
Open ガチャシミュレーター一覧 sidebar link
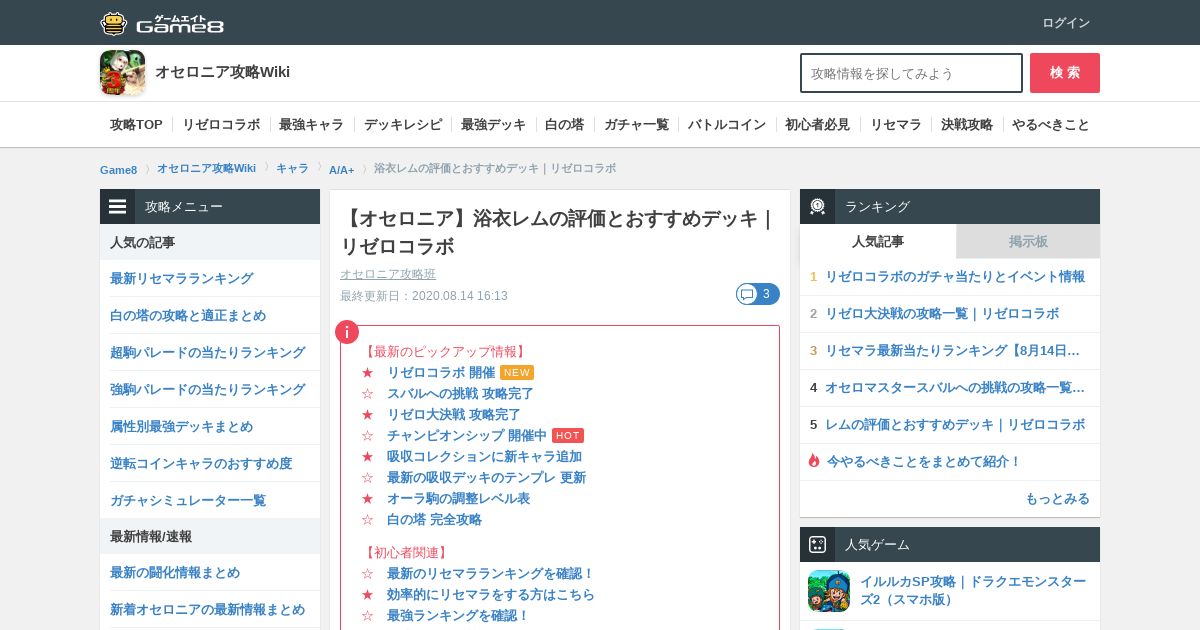point(188,500)
